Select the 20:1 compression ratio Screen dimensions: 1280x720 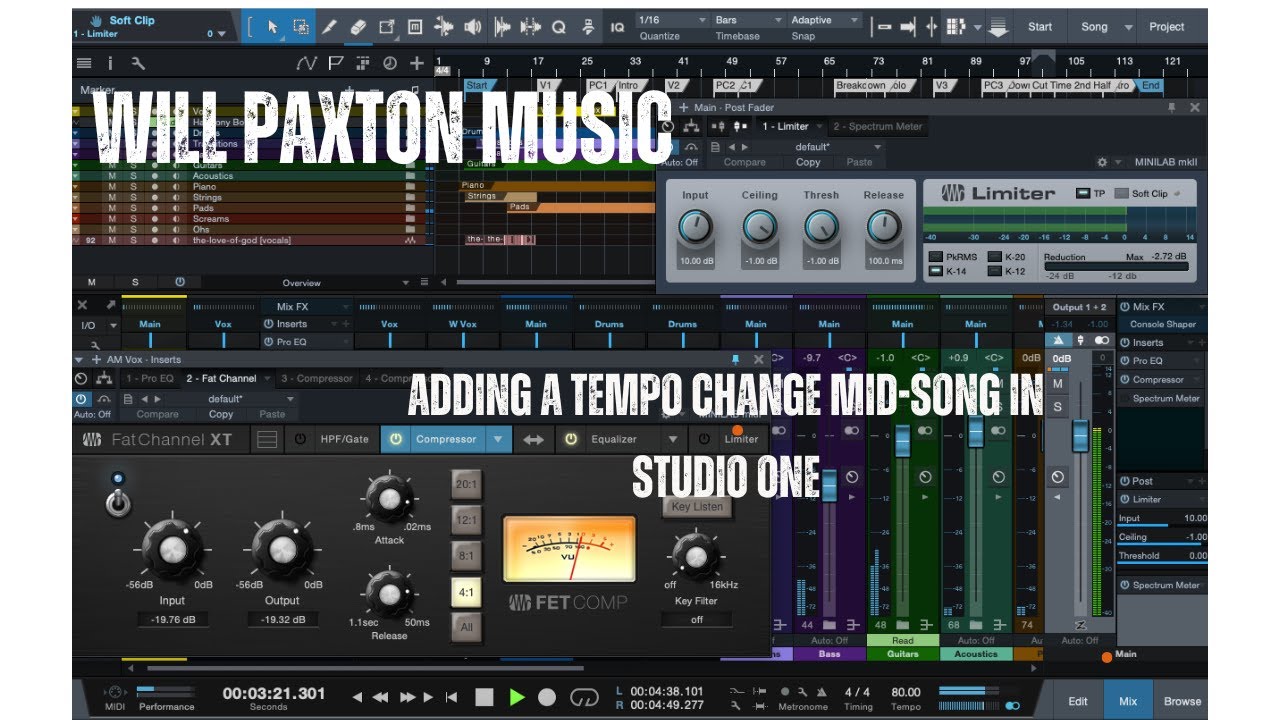point(465,484)
